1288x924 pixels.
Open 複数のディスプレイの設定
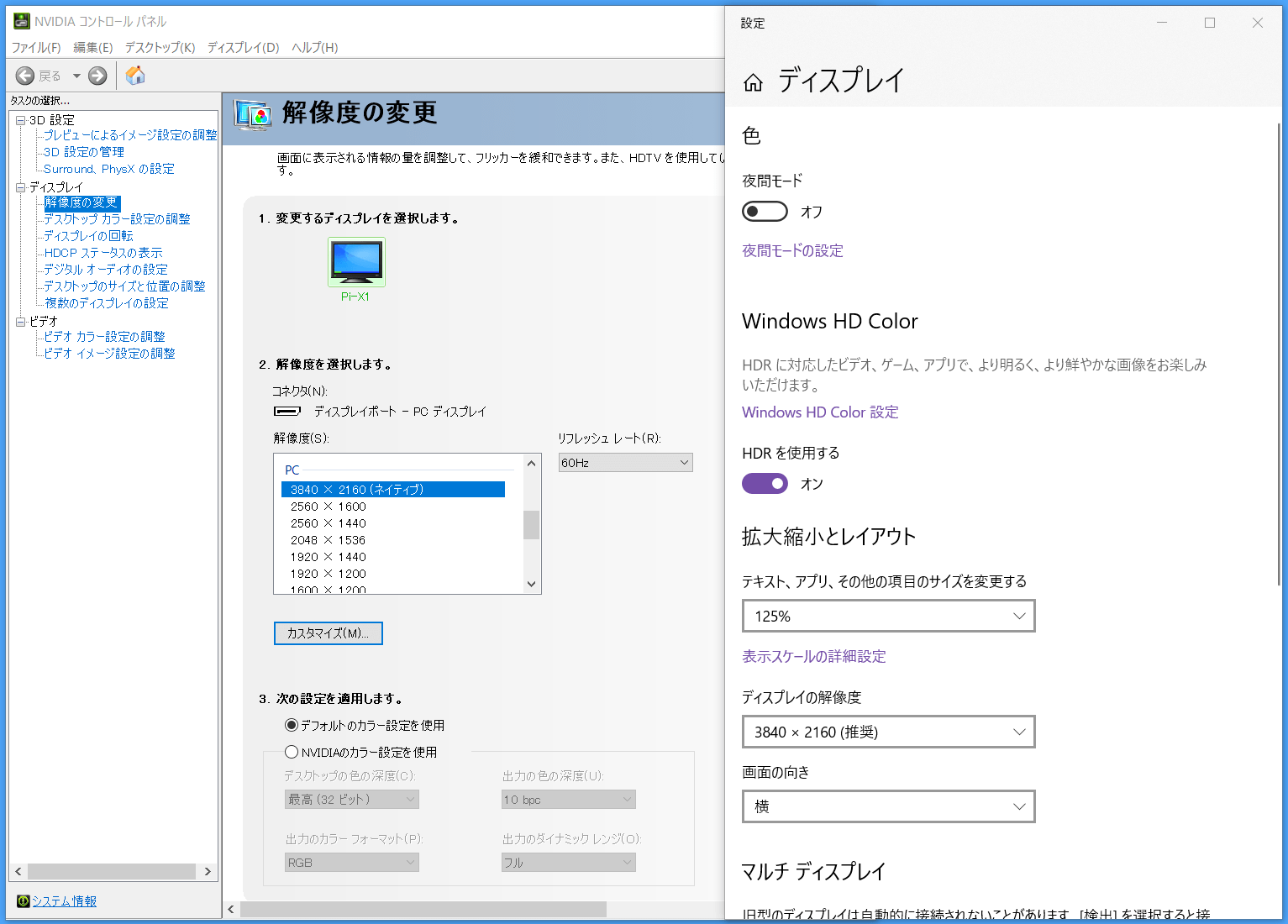(x=107, y=303)
